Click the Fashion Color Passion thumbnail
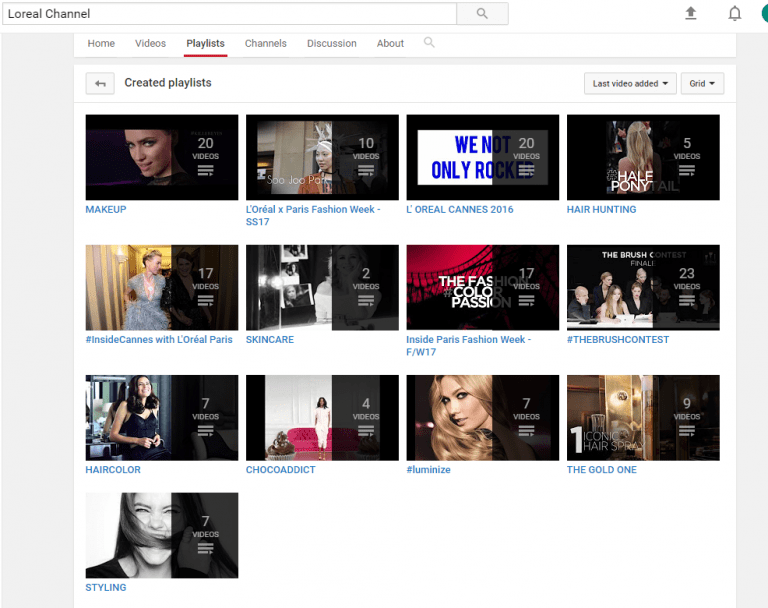 [482, 288]
